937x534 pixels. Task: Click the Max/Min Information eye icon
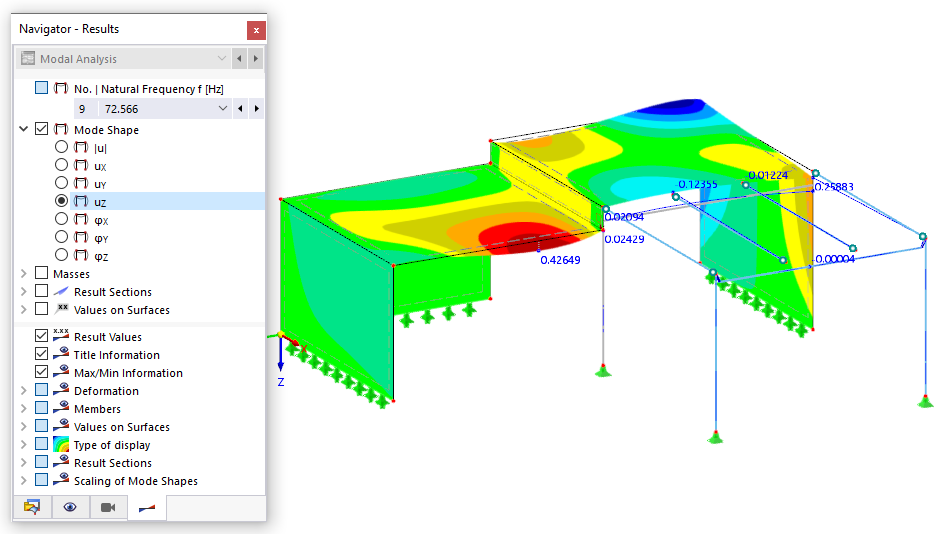coord(61,372)
